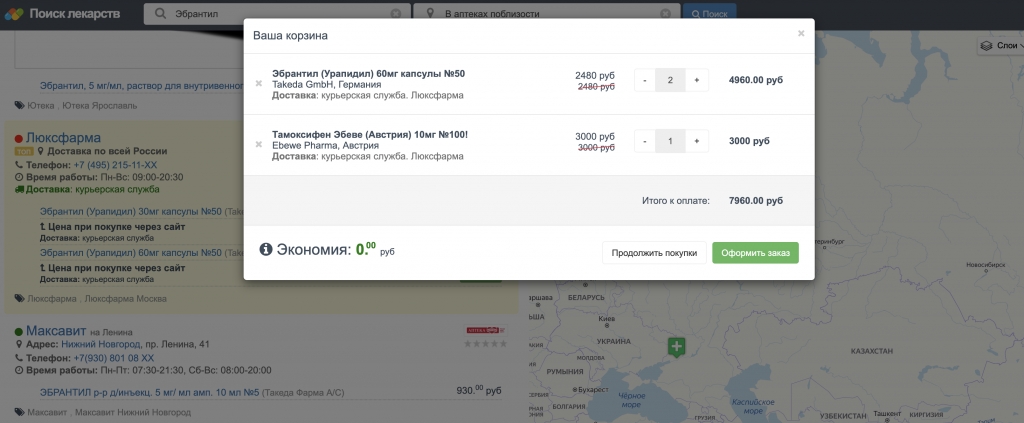The image size is (1024, 423).
Task: Click quantity field showing 2
Action: click(670, 80)
